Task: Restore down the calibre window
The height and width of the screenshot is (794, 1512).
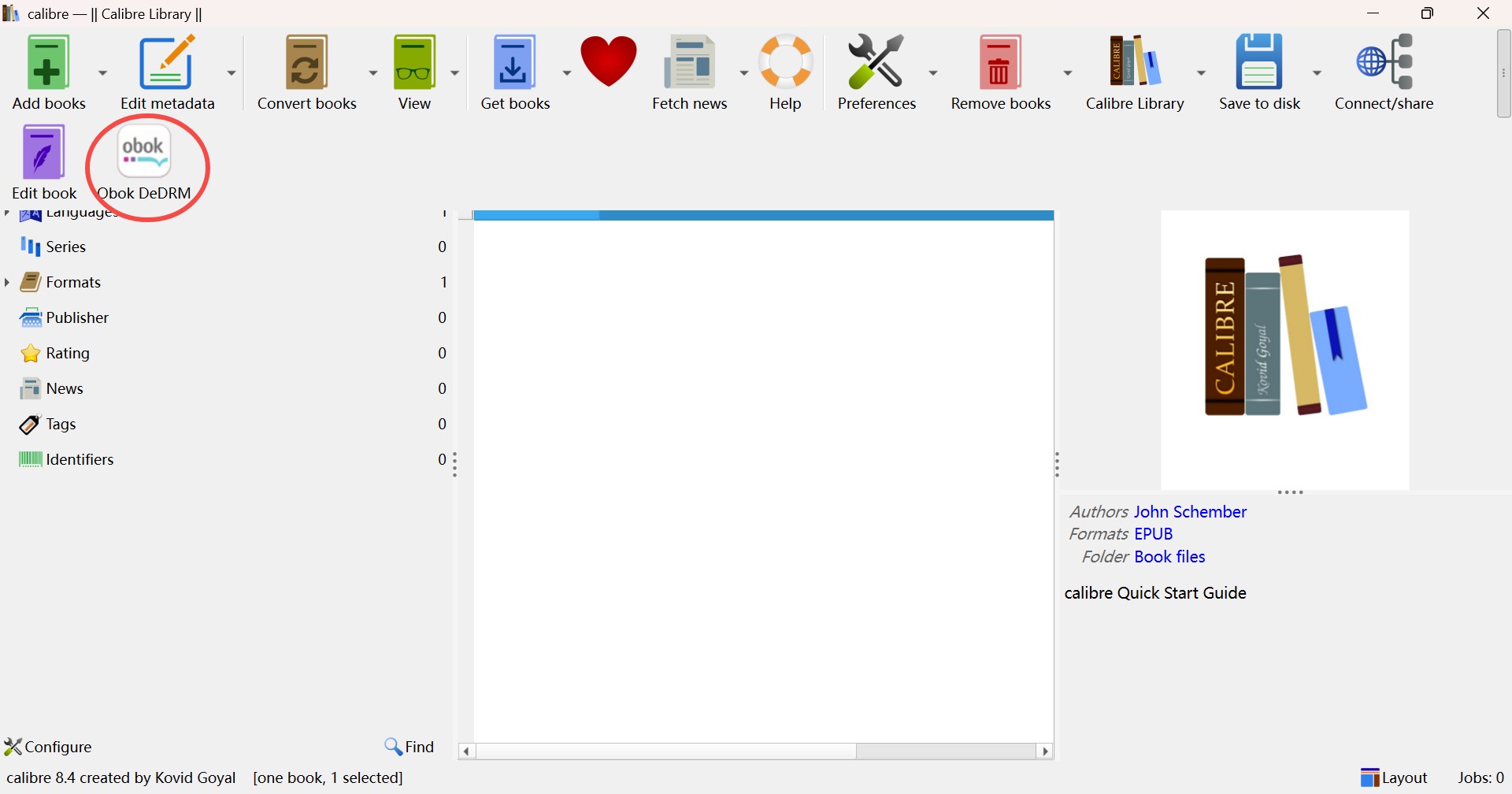Action: 1429,13
